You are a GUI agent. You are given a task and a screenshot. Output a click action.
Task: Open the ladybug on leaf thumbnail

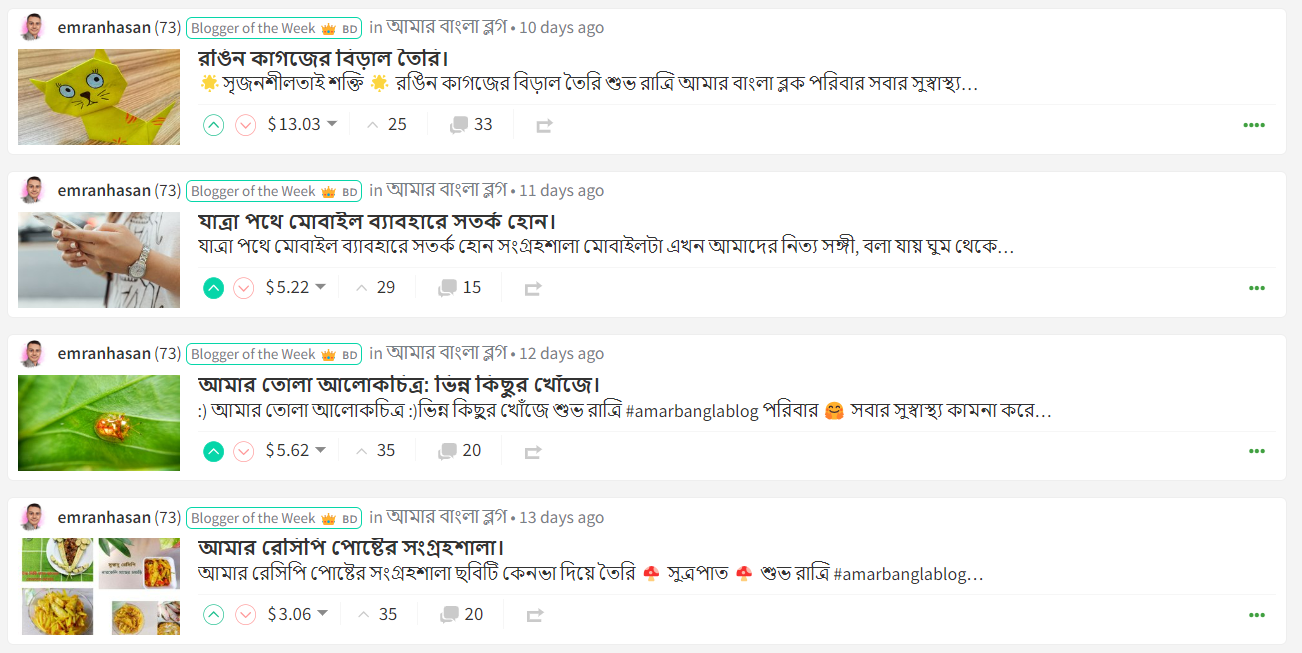tap(99, 423)
